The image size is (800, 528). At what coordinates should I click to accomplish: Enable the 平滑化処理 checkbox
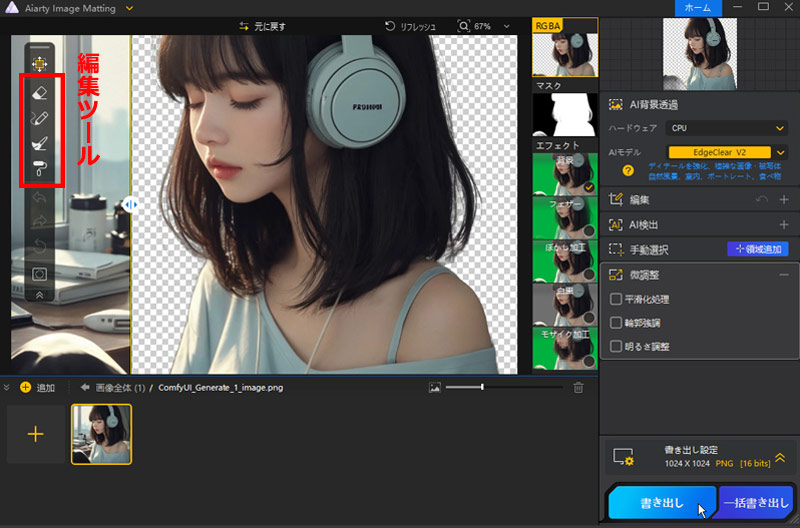point(616,299)
